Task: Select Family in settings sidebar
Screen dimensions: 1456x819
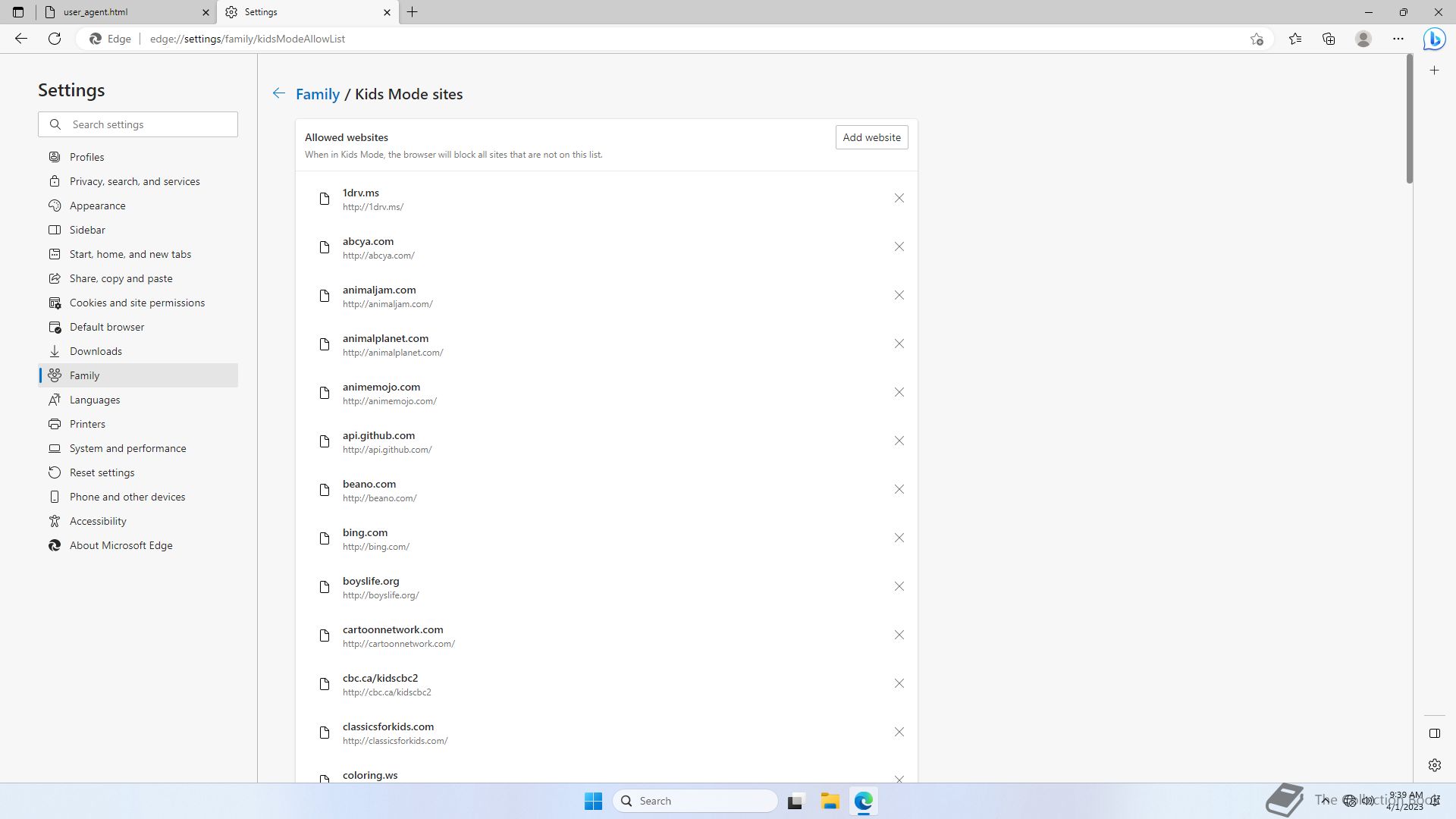Action: click(138, 375)
